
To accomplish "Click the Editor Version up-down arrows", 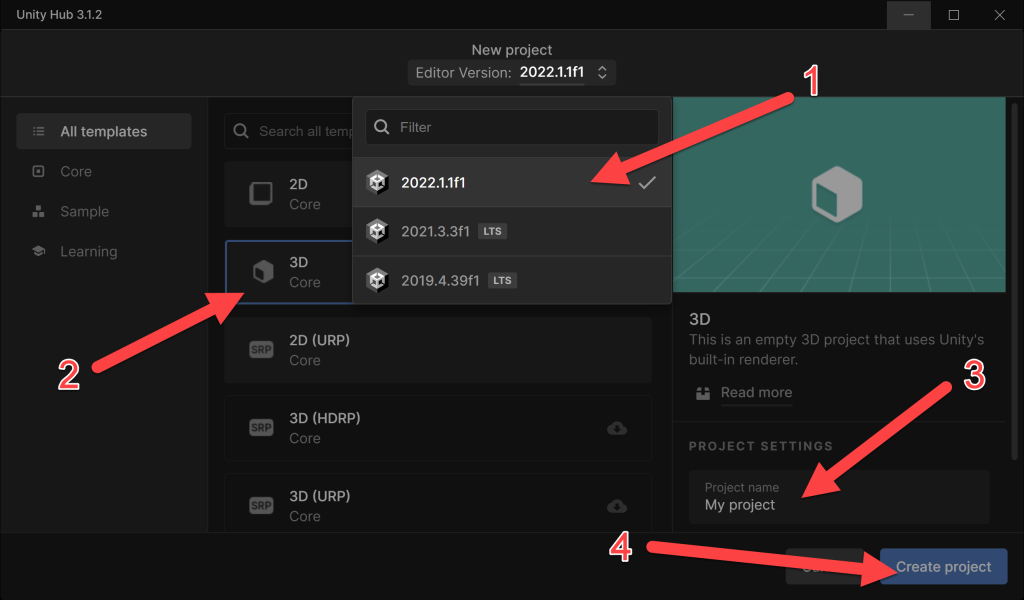I will (602, 72).
